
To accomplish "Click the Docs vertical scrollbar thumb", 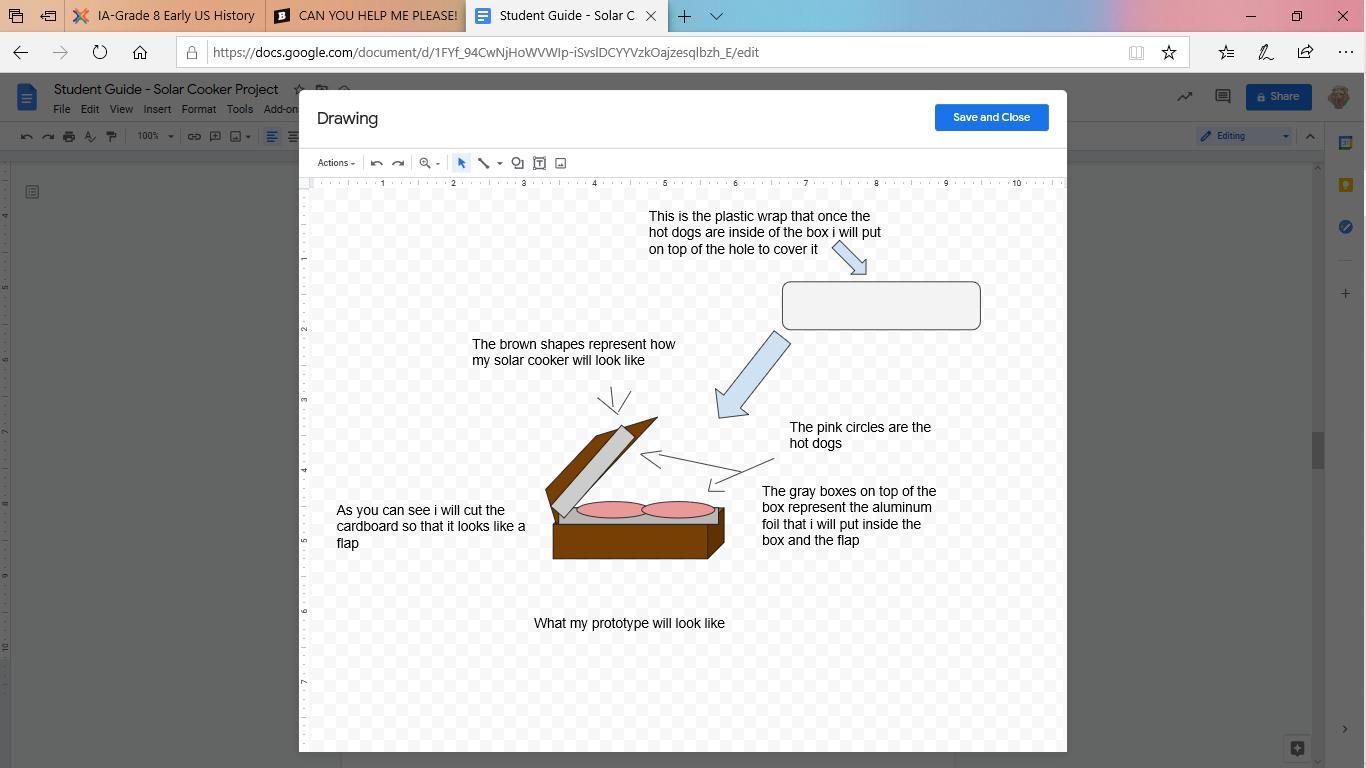I will 1318,450.
